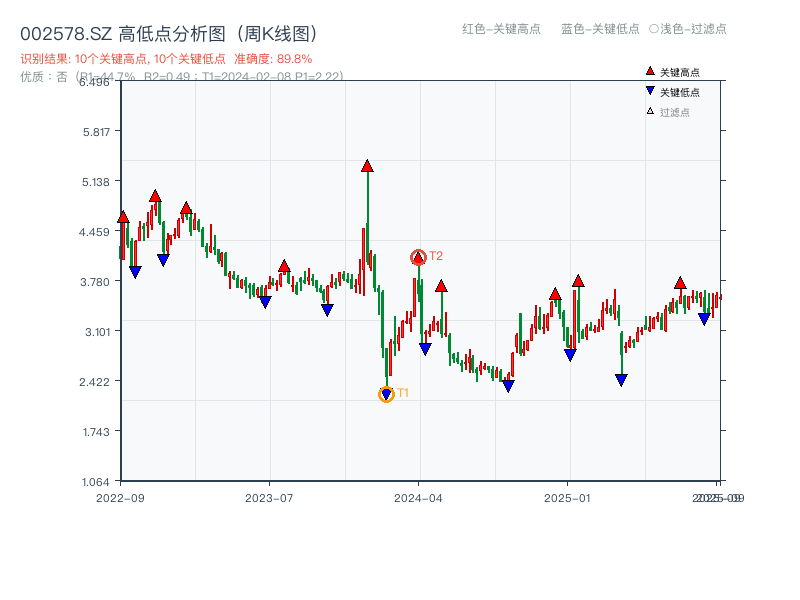Click the 6.496 value on the y-axis

(92, 83)
